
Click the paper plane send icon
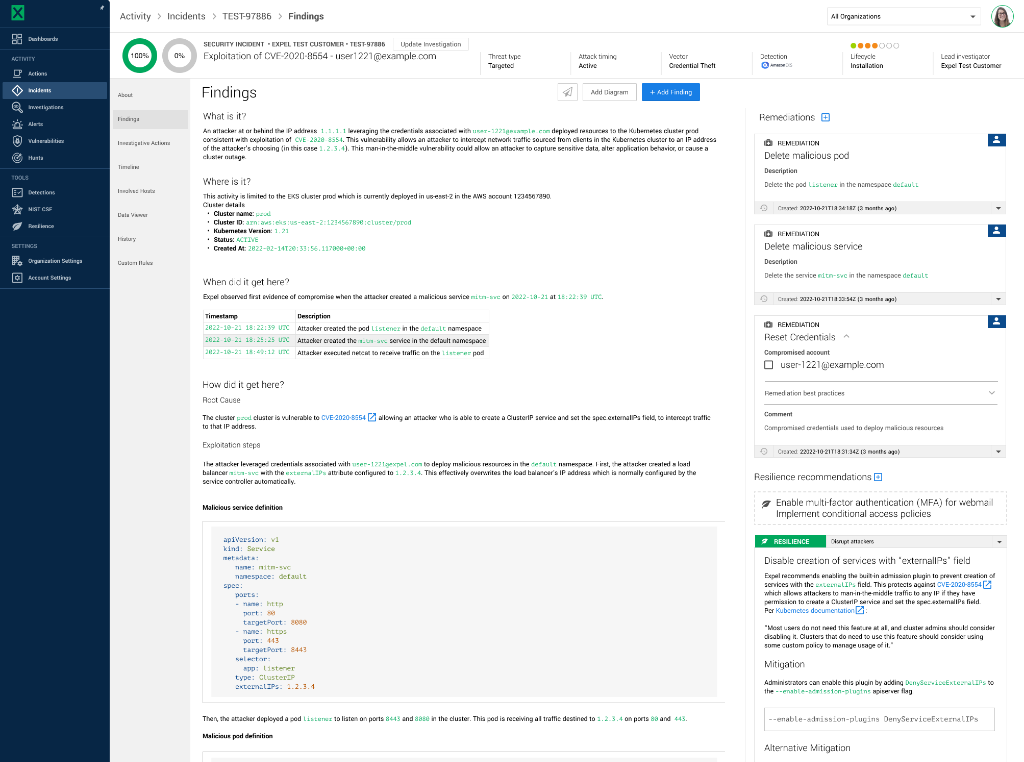click(568, 92)
